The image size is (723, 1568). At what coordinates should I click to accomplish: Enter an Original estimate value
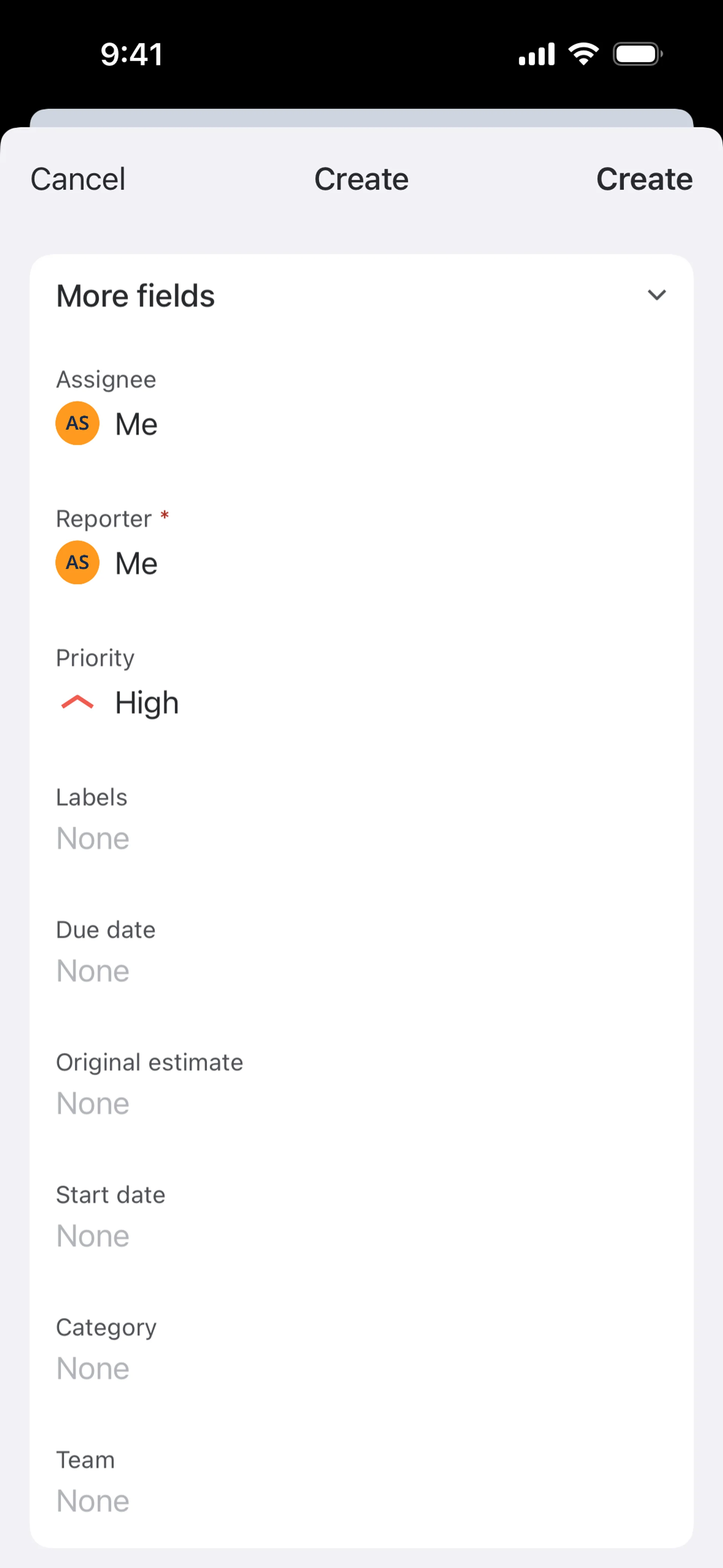tap(93, 1103)
